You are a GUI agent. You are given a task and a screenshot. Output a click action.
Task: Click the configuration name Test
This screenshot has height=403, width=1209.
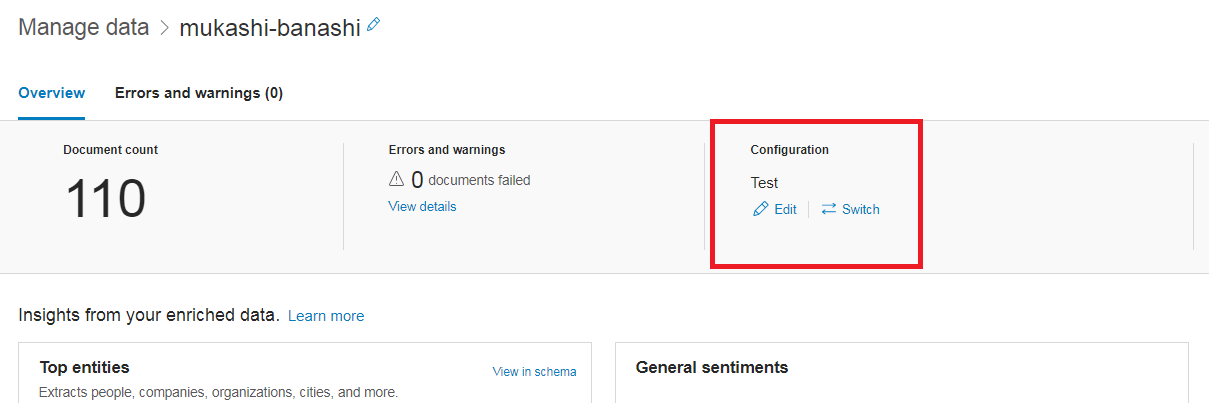[764, 182]
